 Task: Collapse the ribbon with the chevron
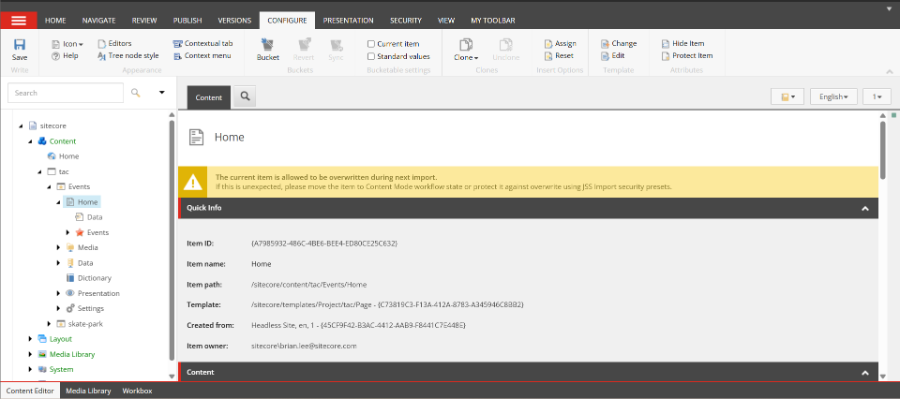pyautogui.click(x=890, y=72)
